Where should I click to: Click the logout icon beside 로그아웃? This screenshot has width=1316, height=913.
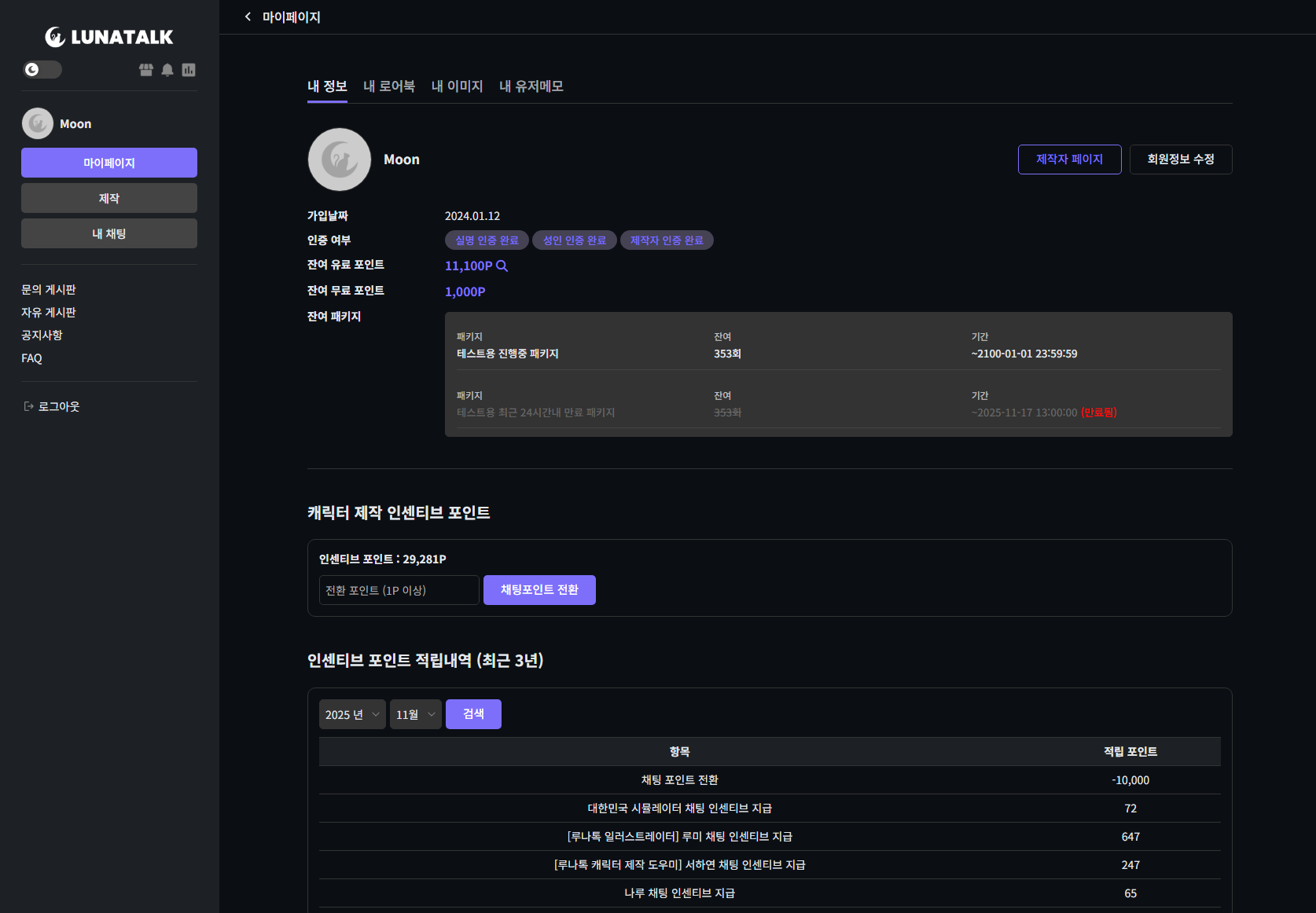click(29, 406)
